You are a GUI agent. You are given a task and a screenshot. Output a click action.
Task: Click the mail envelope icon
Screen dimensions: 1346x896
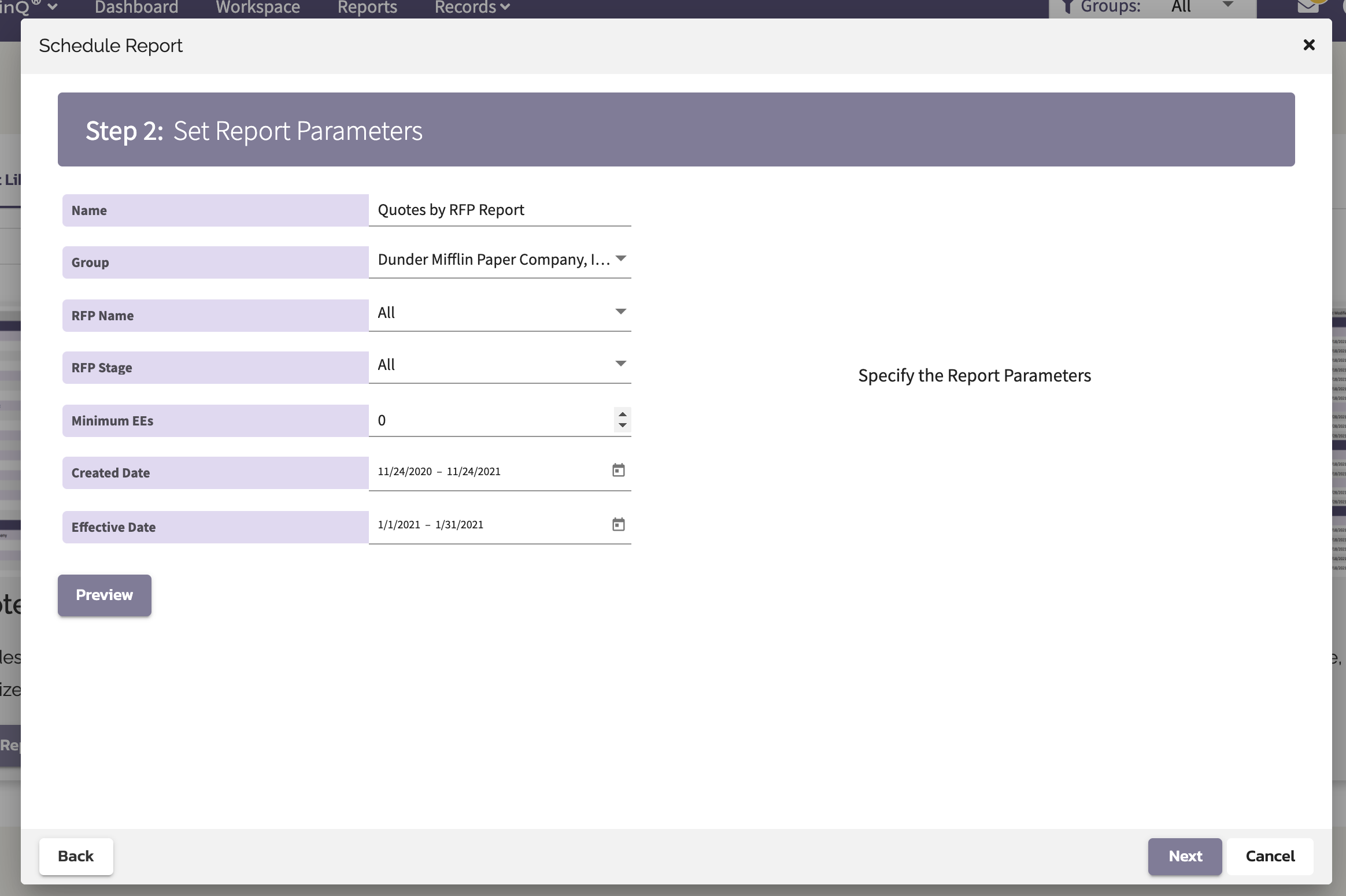pos(1308,6)
